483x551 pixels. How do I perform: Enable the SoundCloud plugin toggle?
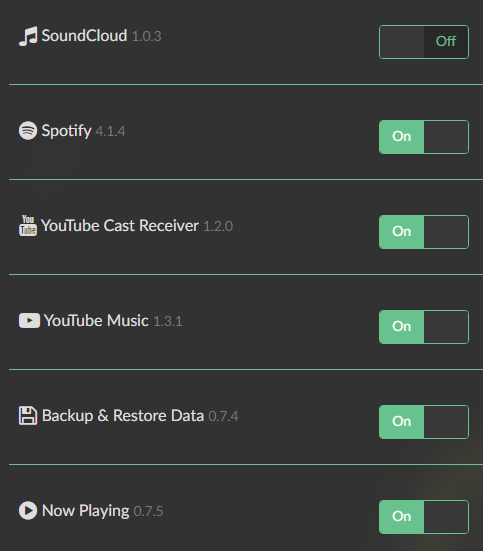pos(424,42)
